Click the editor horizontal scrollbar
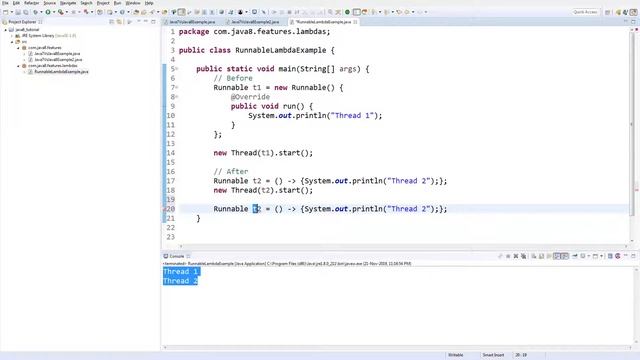The width and height of the screenshot is (640, 360). pos(403,246)
